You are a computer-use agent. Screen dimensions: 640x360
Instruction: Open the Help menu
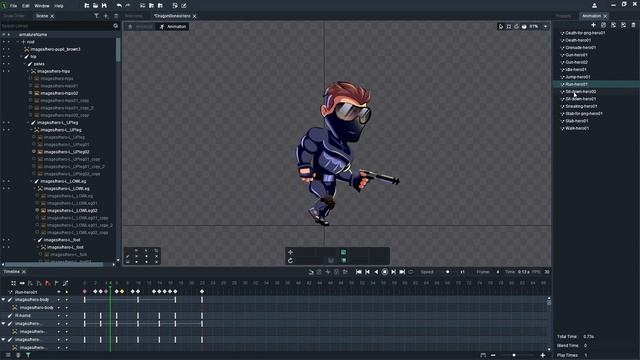[x=59, y=6]
